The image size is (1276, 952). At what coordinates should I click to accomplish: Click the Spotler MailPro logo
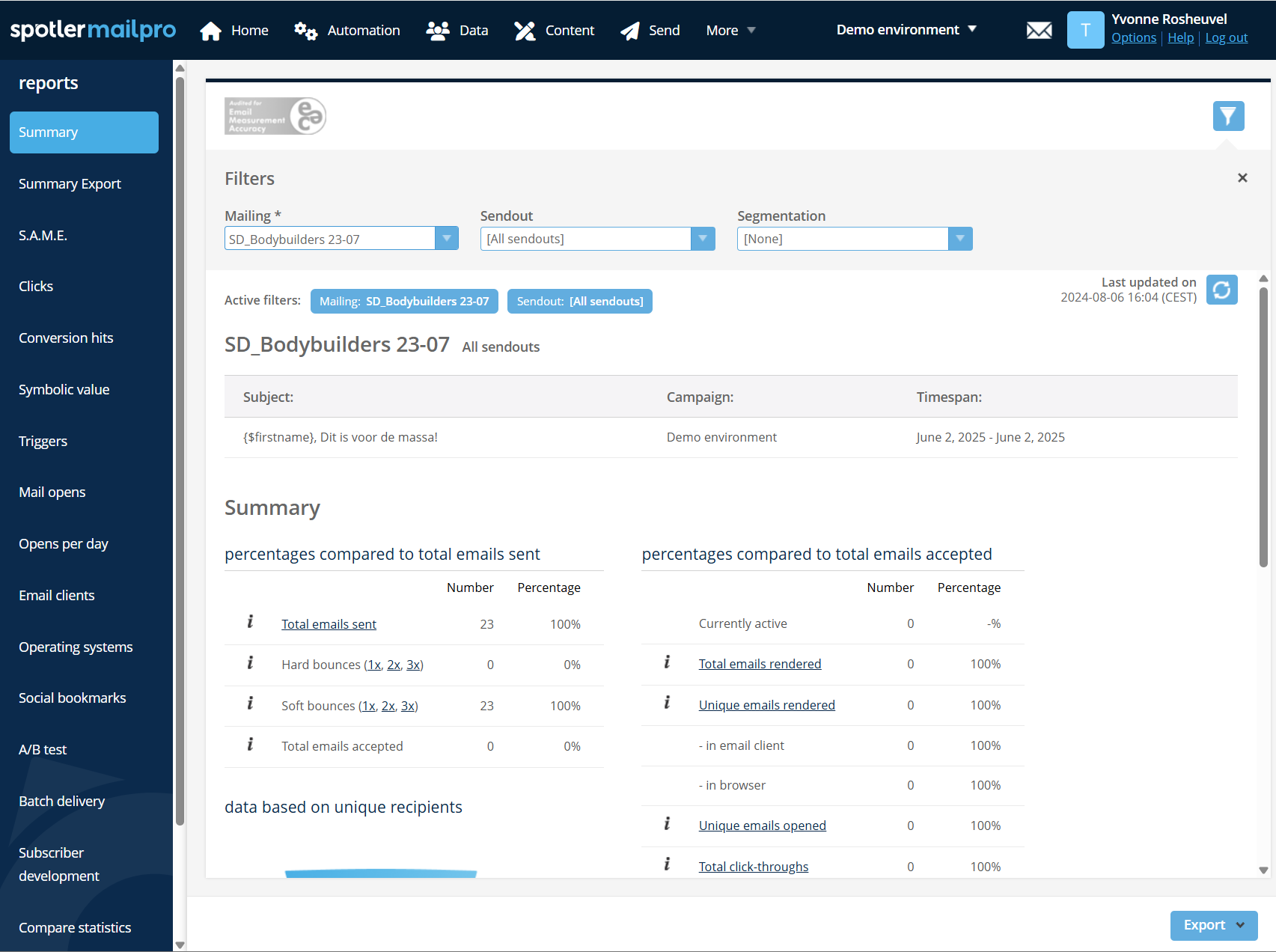pos(93,30)
